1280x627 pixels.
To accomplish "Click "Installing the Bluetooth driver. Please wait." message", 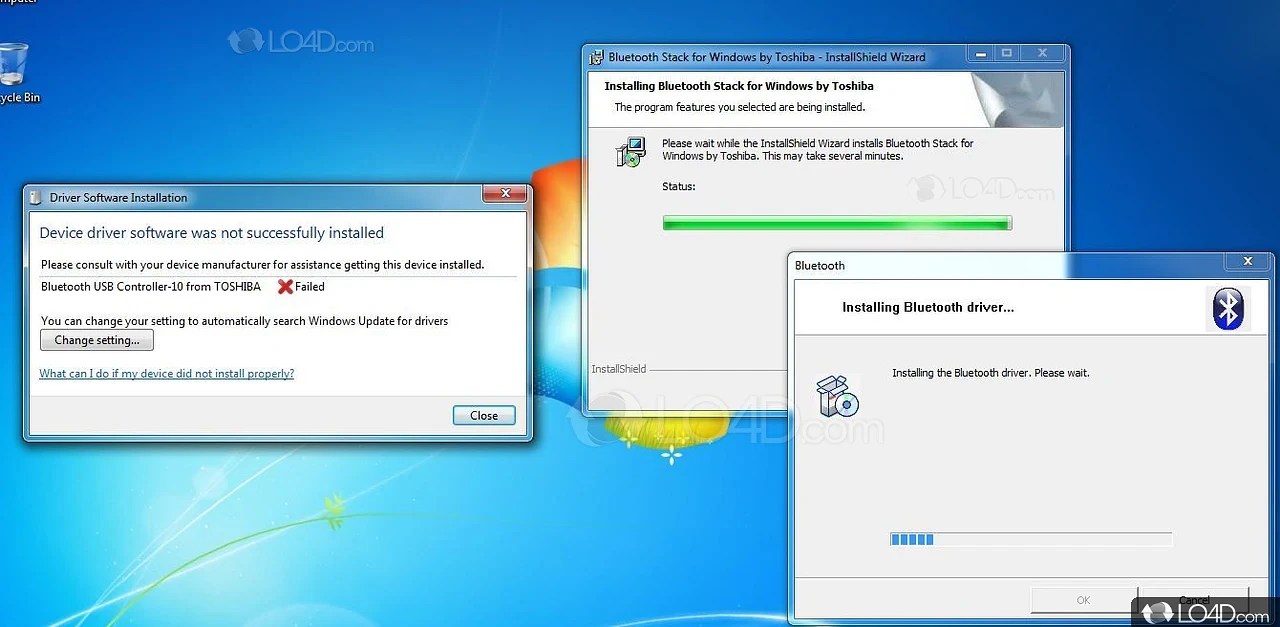I will click(990, 373).
